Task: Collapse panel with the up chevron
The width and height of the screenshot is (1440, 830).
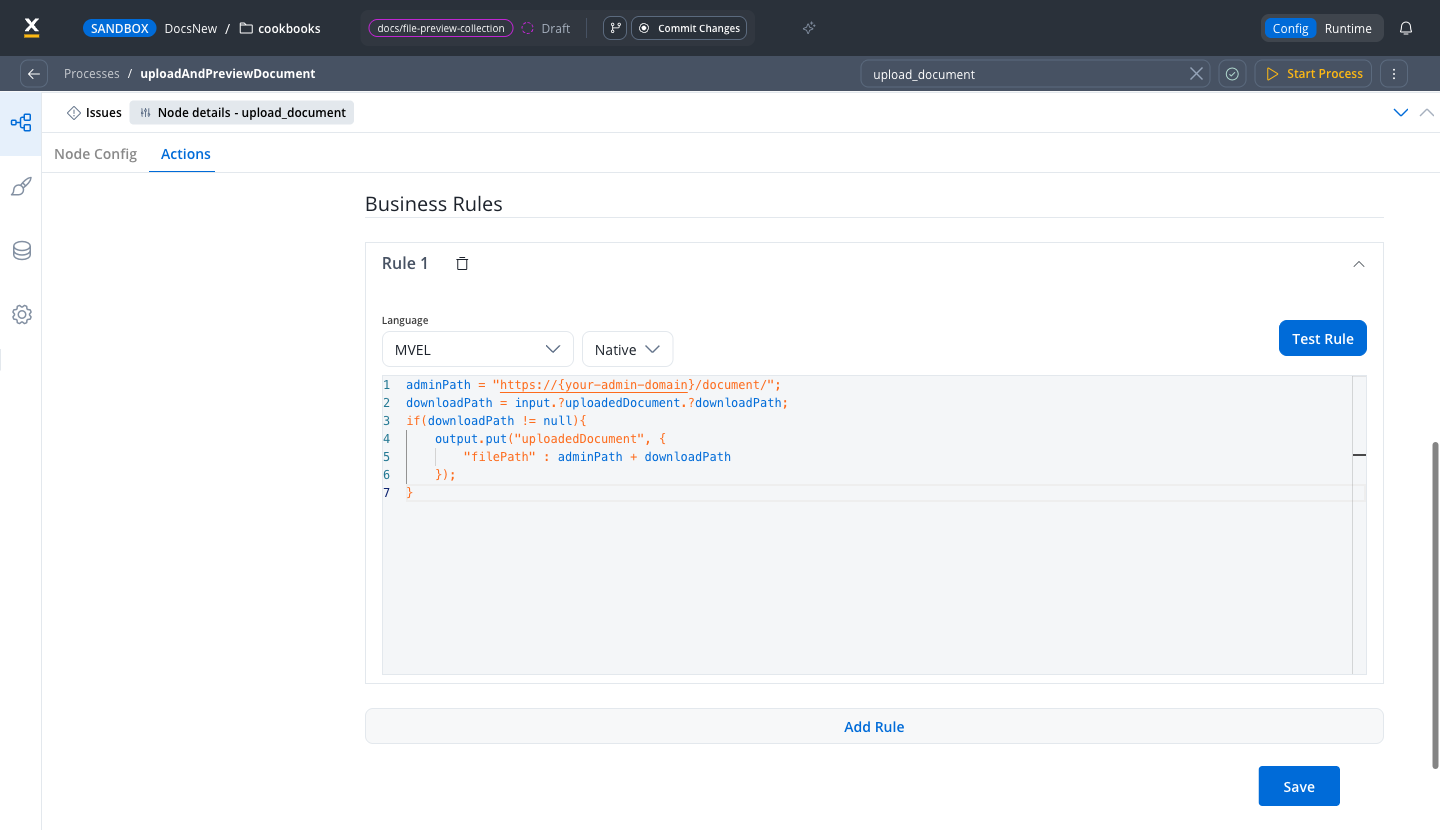Action: click(1427, 113)
